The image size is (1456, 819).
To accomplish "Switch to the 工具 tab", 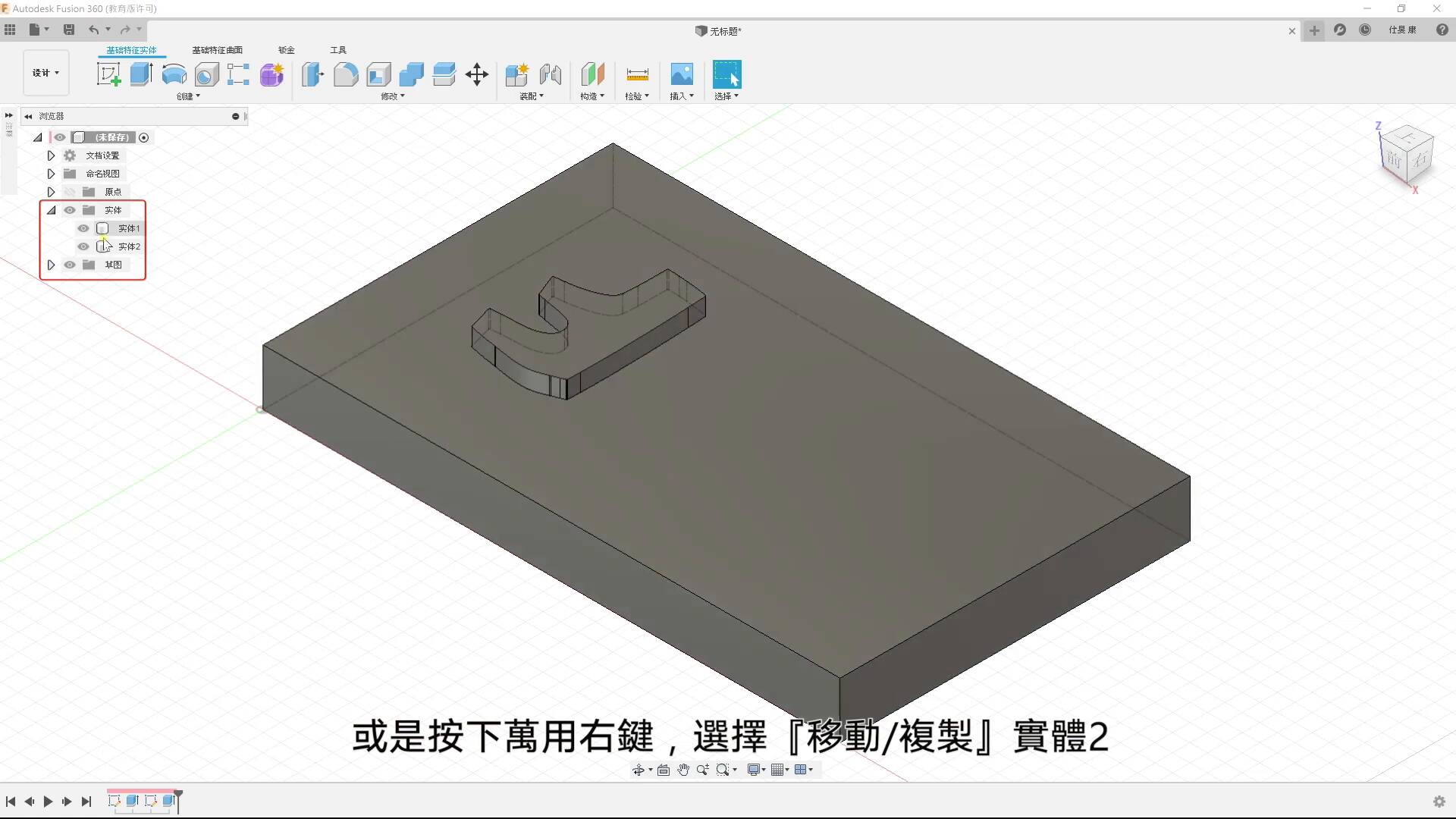I will pyautogui.click(x=338, y=50).
